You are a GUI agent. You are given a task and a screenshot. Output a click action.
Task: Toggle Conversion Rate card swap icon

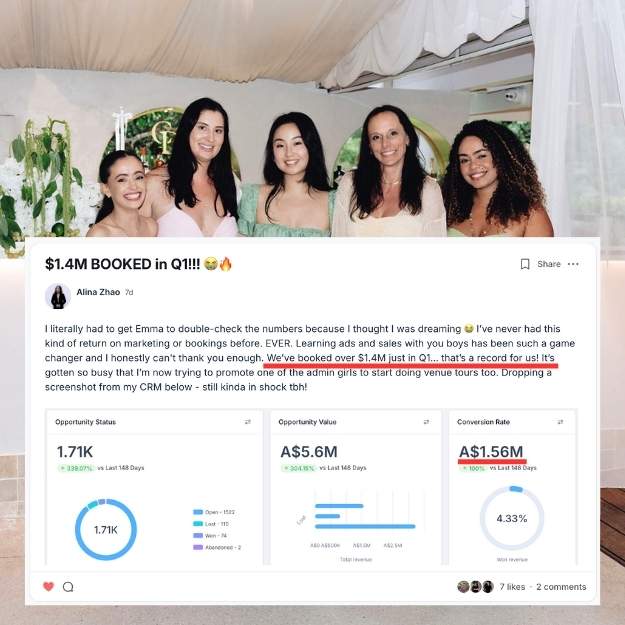point(560,422)
